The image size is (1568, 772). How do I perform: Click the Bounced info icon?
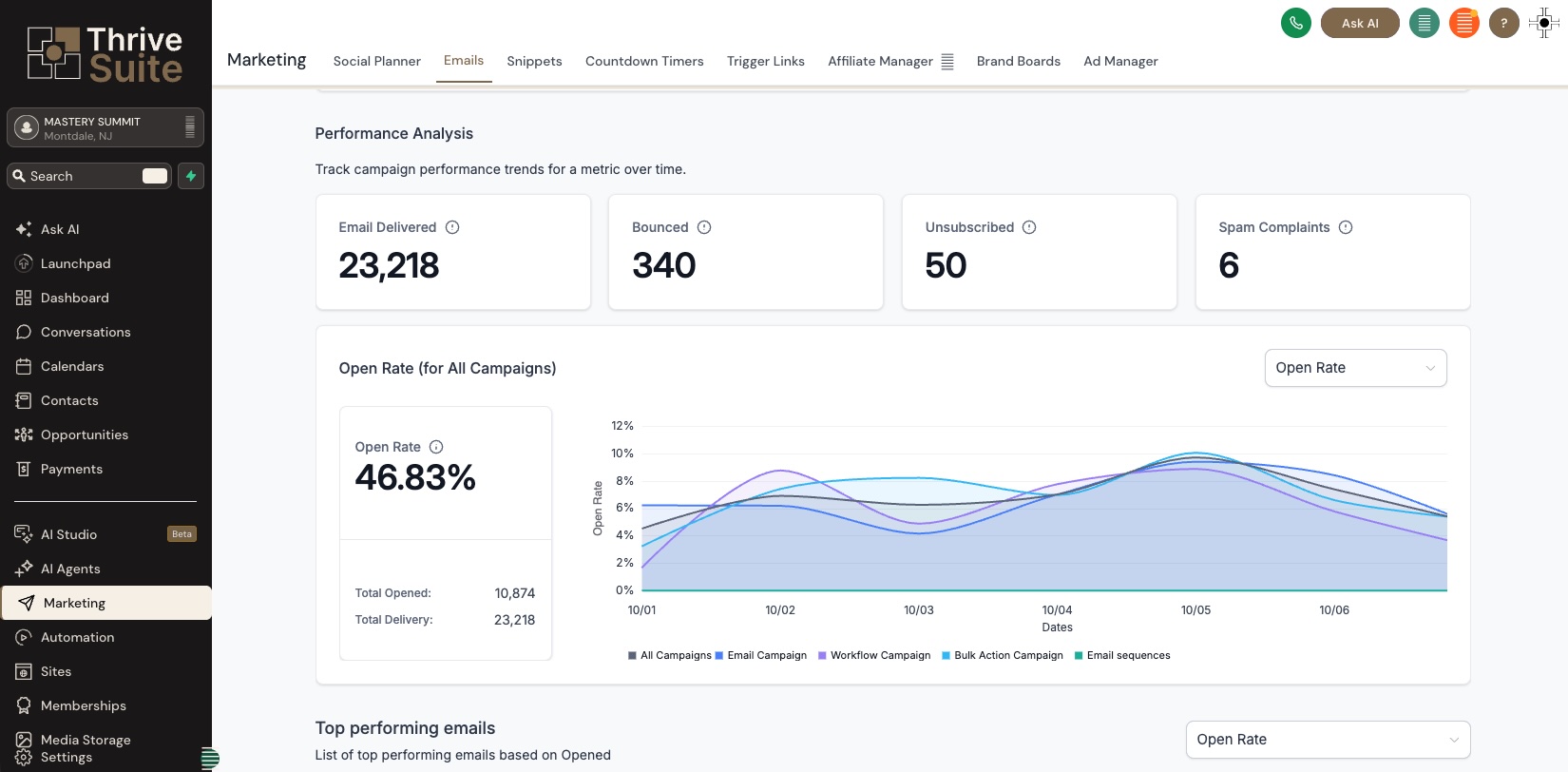(x=704, y=227)
